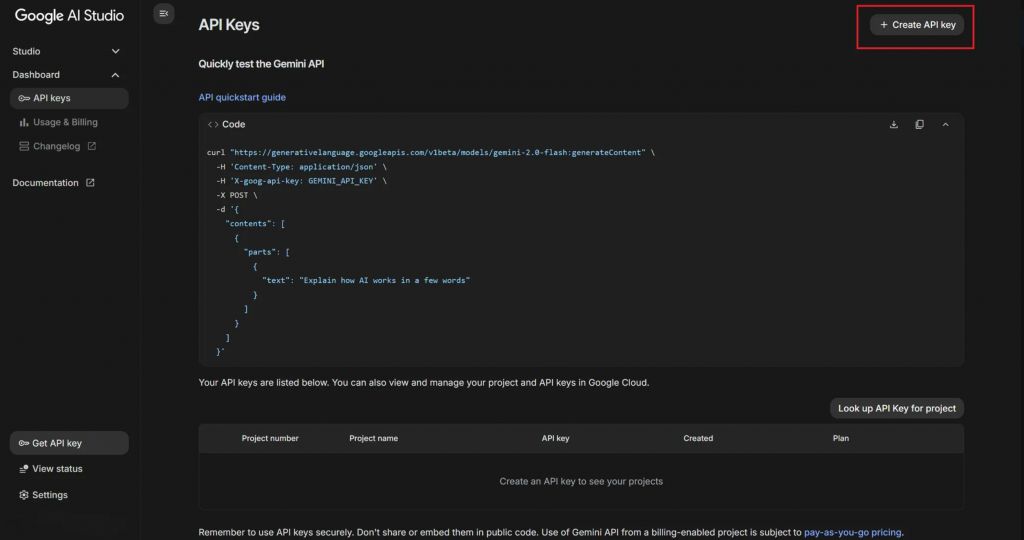This screenshot has width=1024, height=540.
Task: Expand the Studio section chevron
Action: [x=116, y=51]
